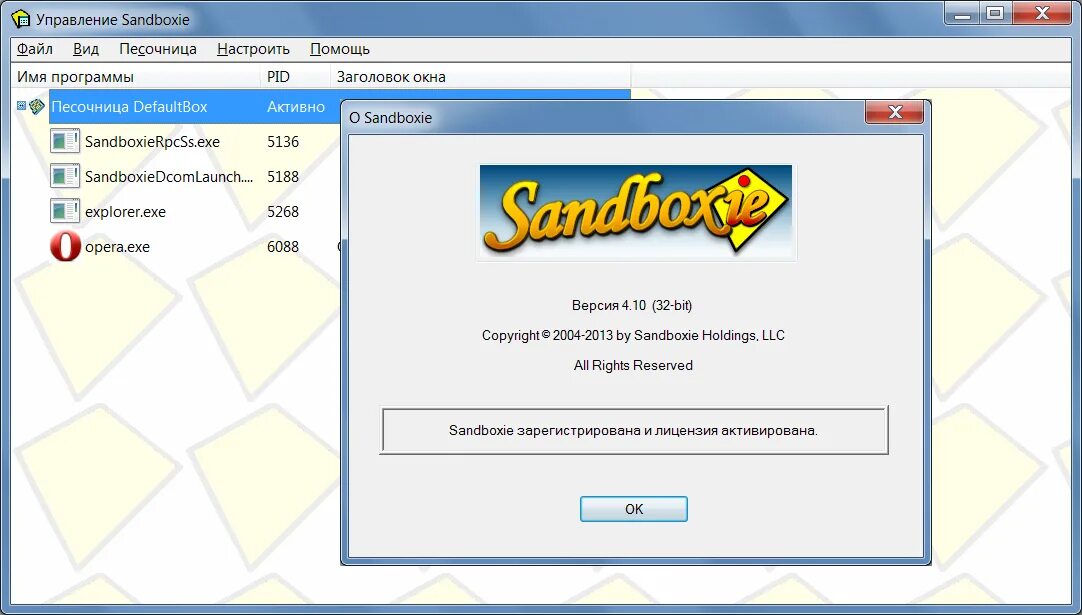Select the opera.exe process name
Viewport: 1082px width, 615px height.
[117, 247]
